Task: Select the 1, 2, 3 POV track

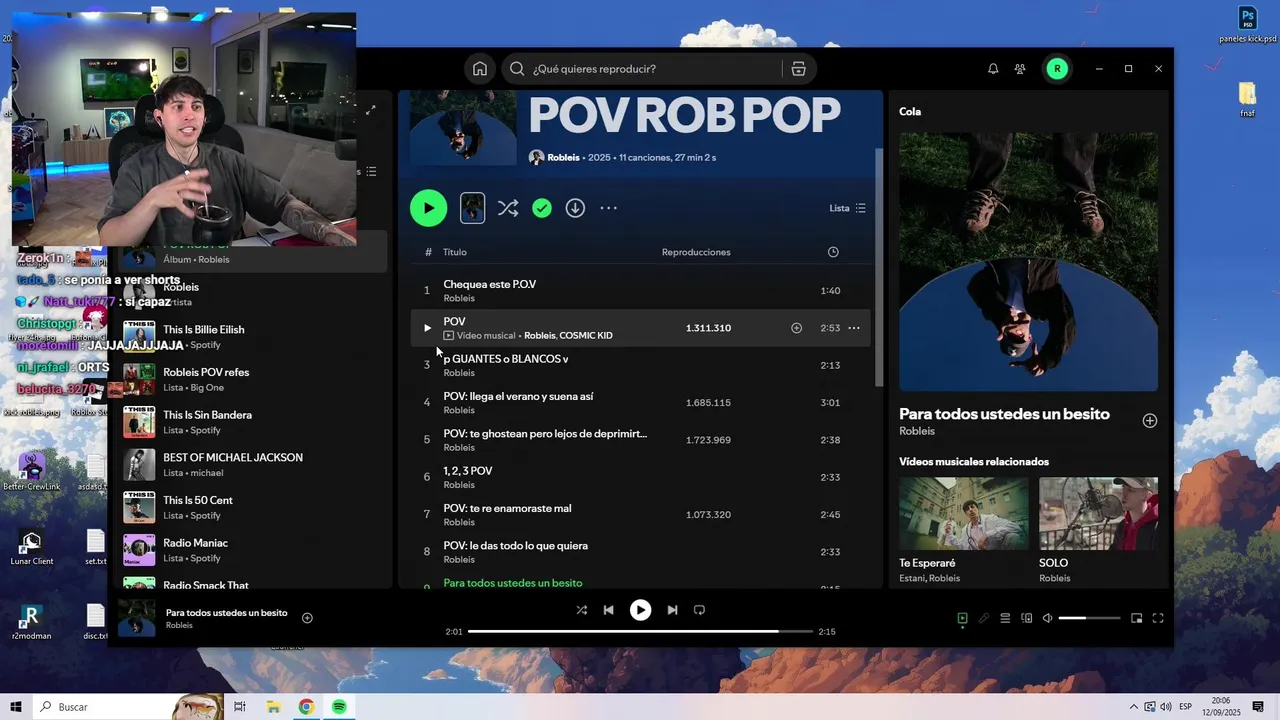Action: pos(640,477)
